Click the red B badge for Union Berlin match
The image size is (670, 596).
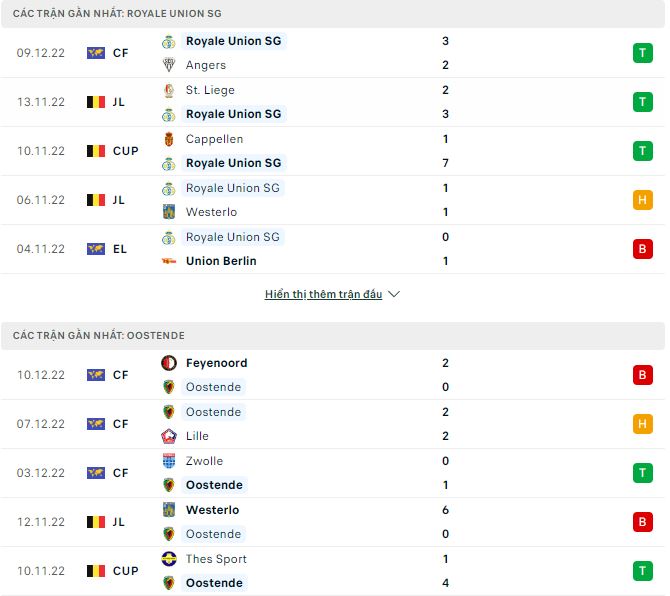(642, 249)
